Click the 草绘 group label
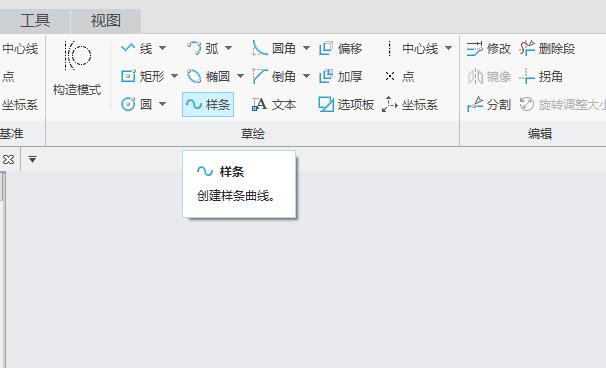Image resolution: width=606 pixels, height=368 pixels. (253, 134)
